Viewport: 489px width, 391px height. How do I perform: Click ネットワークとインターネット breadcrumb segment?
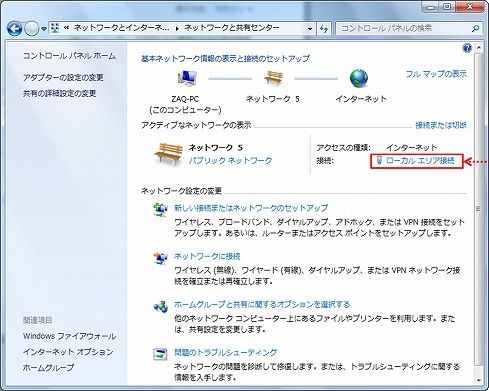click(121, 28)
